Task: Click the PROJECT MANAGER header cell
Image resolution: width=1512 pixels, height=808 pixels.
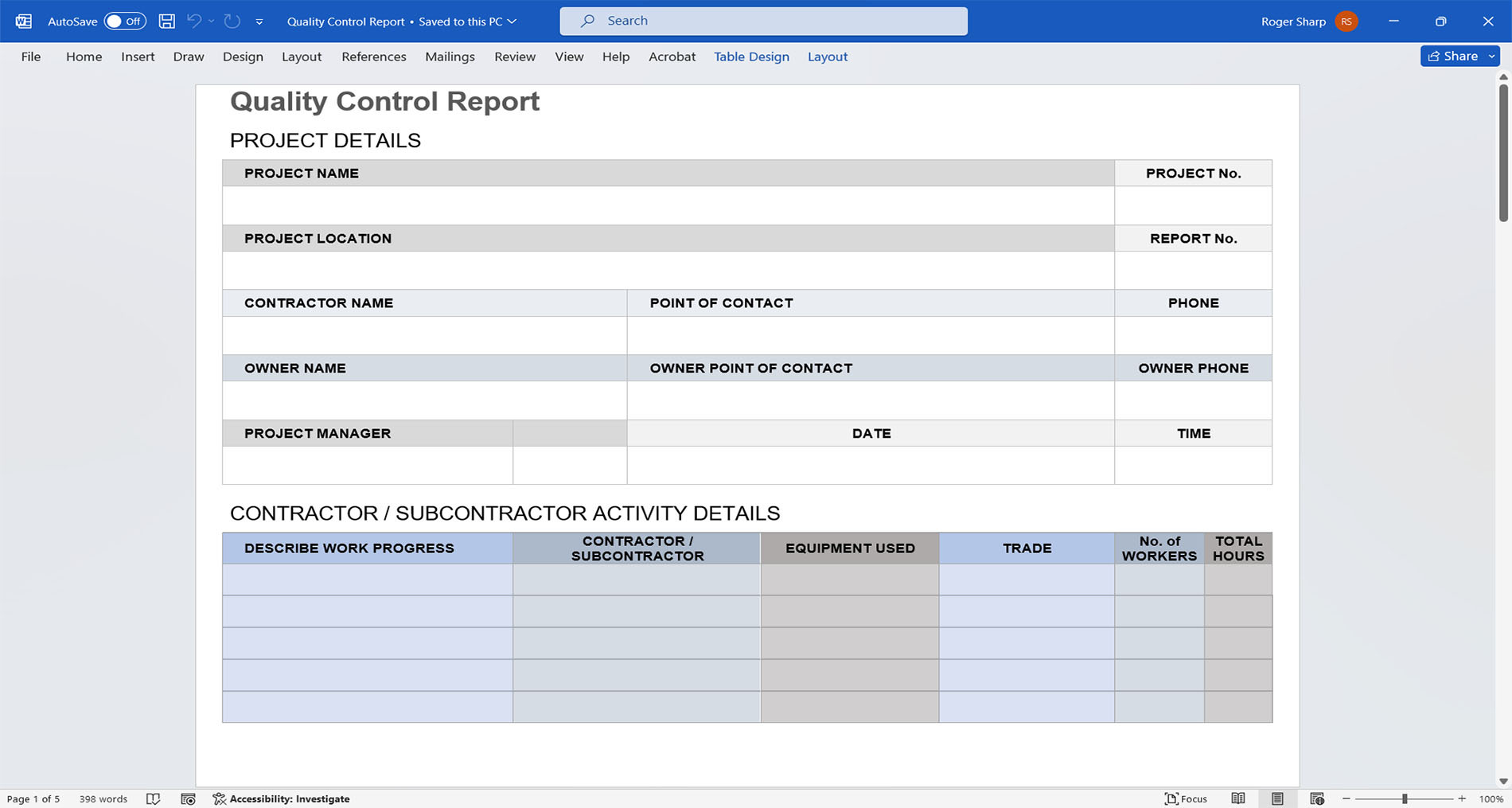Action: 368,433
